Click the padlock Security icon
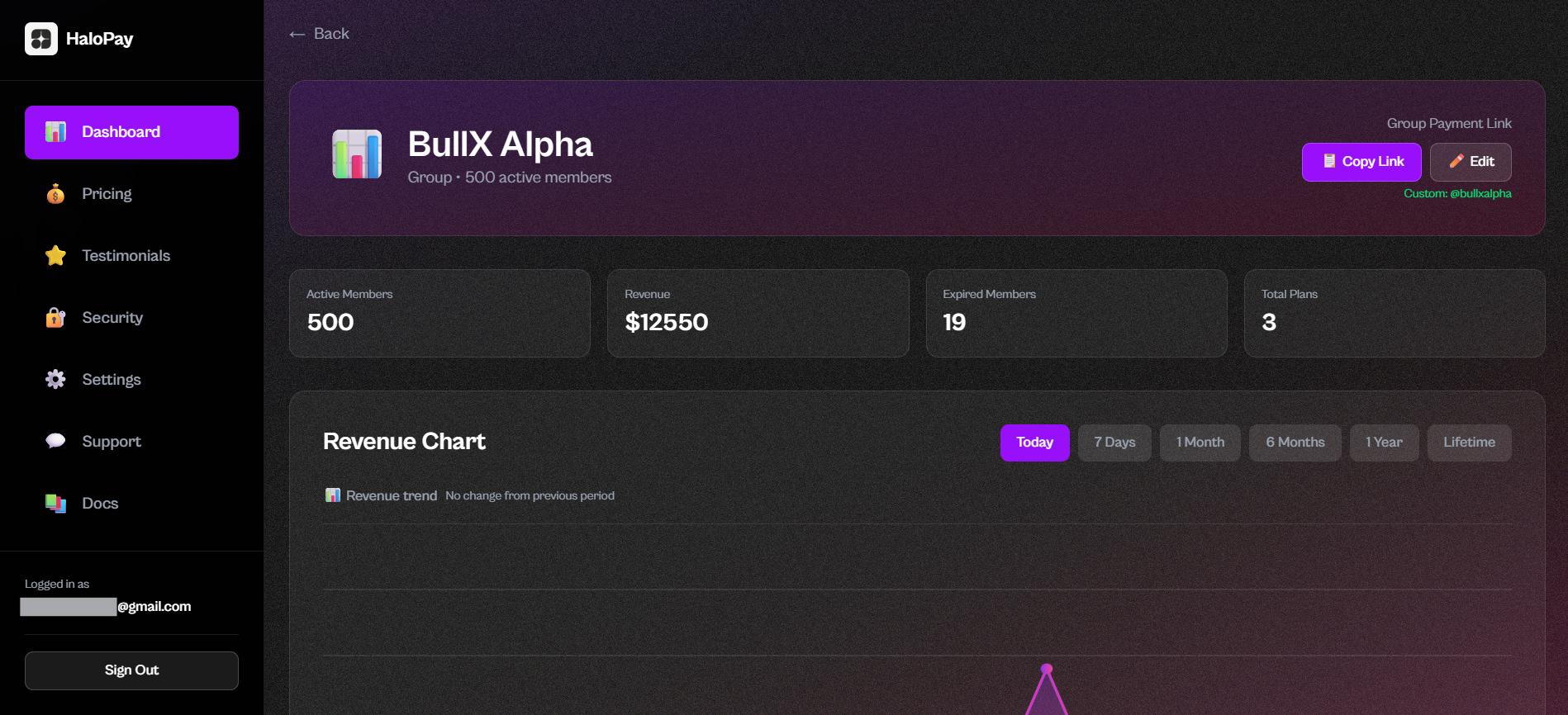This screenshot has width=1568, height=715. coord(55,318)
